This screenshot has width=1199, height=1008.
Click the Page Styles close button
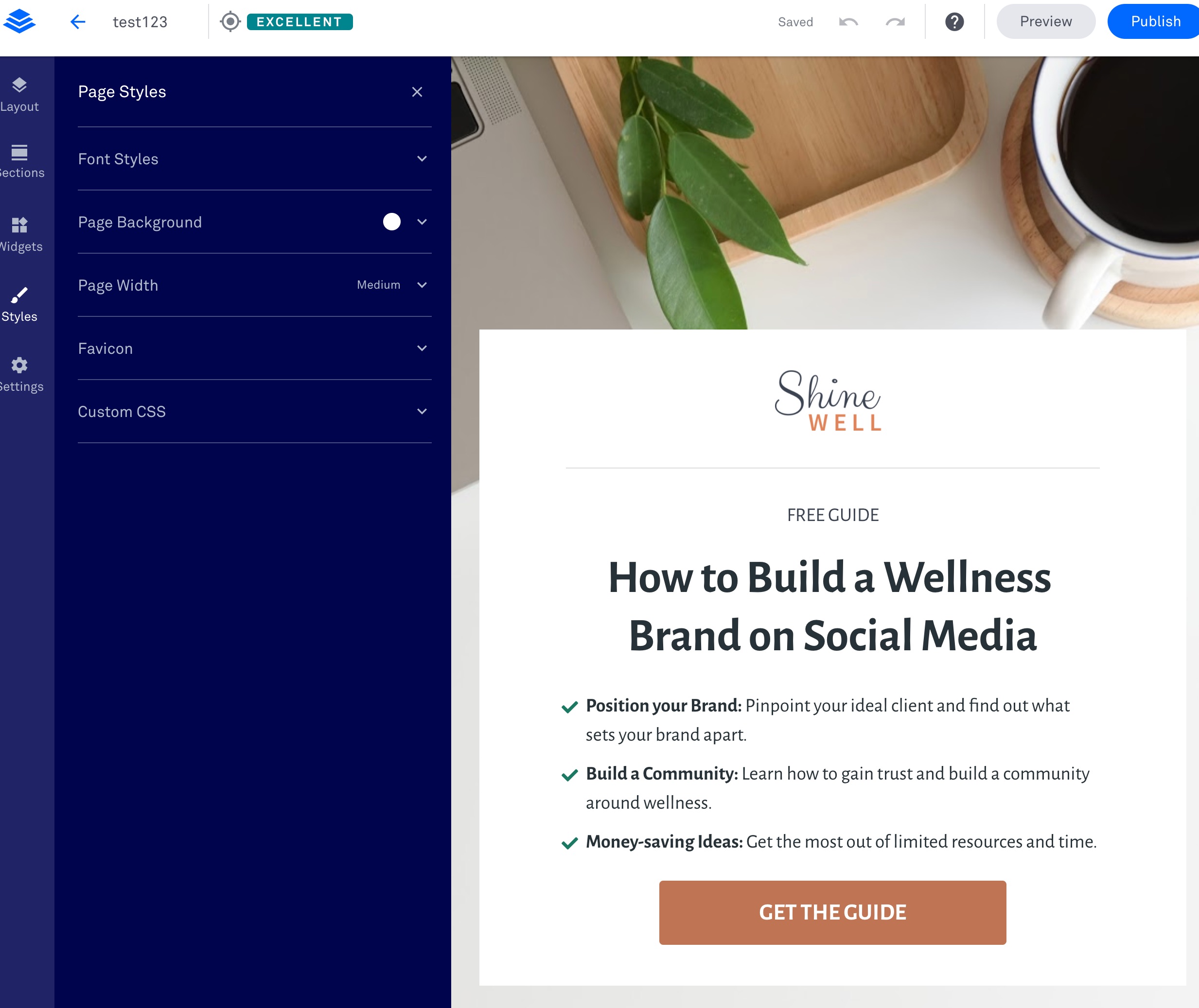tap(419, 92)
